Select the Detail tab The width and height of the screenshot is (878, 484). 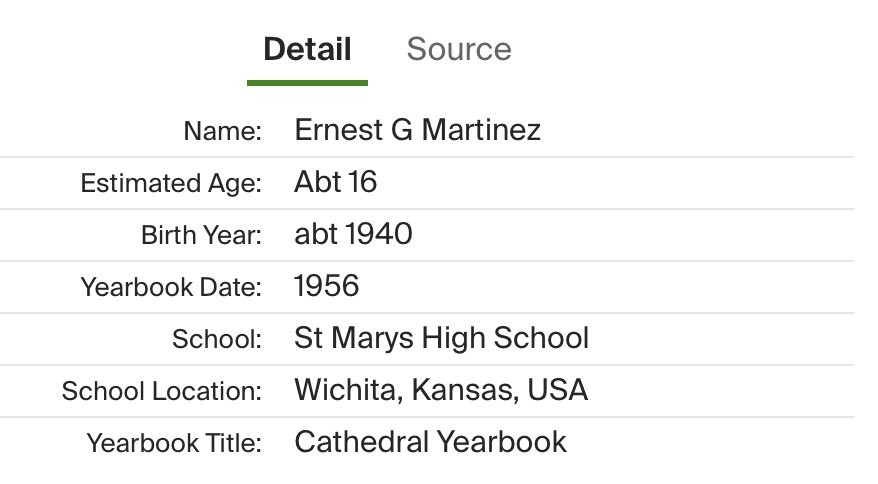coord(307,49)
